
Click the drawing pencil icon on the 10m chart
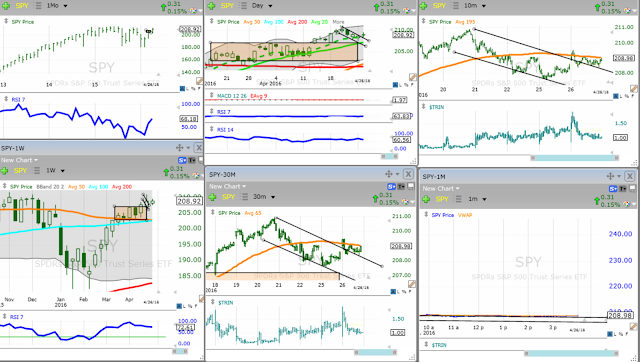tap(634, 88)
